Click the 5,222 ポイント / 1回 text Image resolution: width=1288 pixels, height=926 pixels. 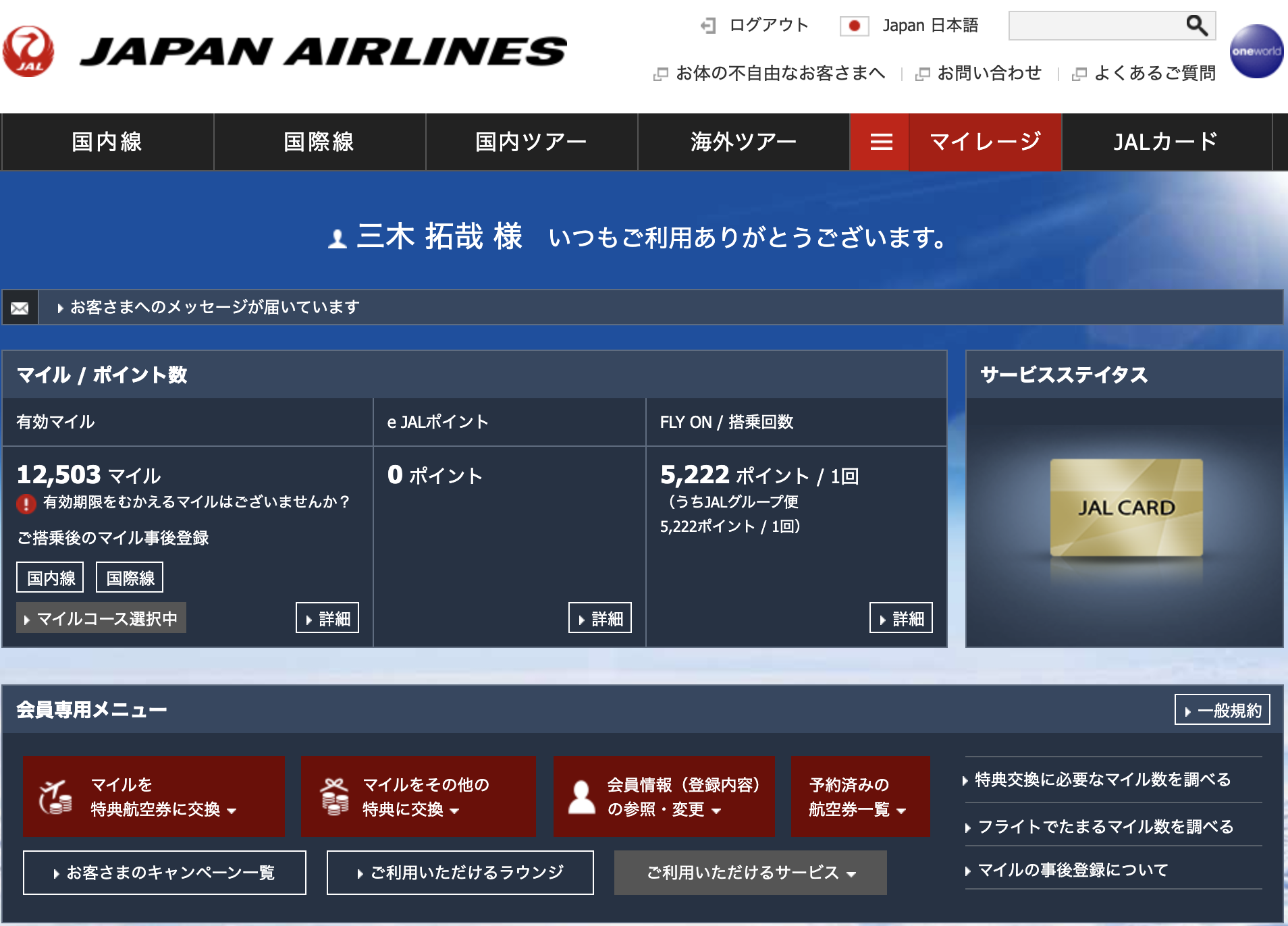pyautogui.click(x=759, y=475)
